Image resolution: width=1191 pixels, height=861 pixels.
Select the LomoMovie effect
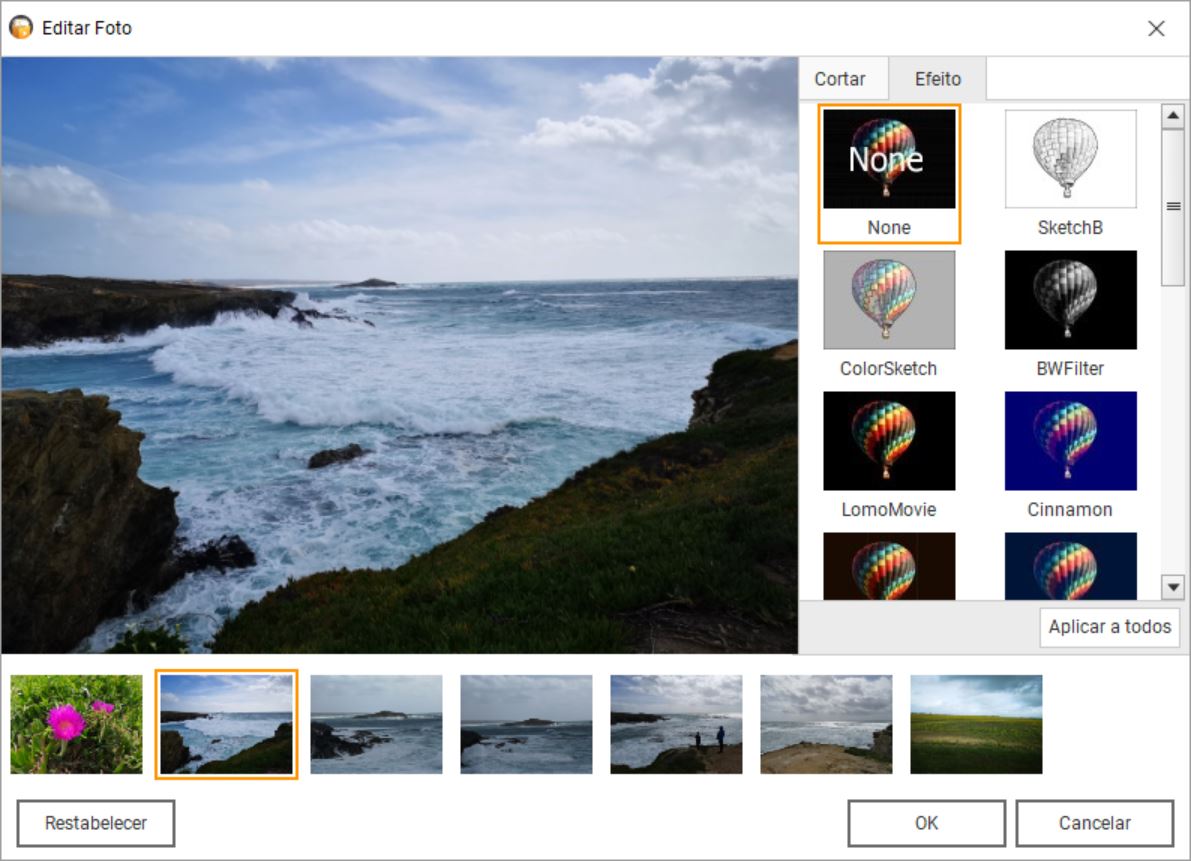(x=889, y=440)
